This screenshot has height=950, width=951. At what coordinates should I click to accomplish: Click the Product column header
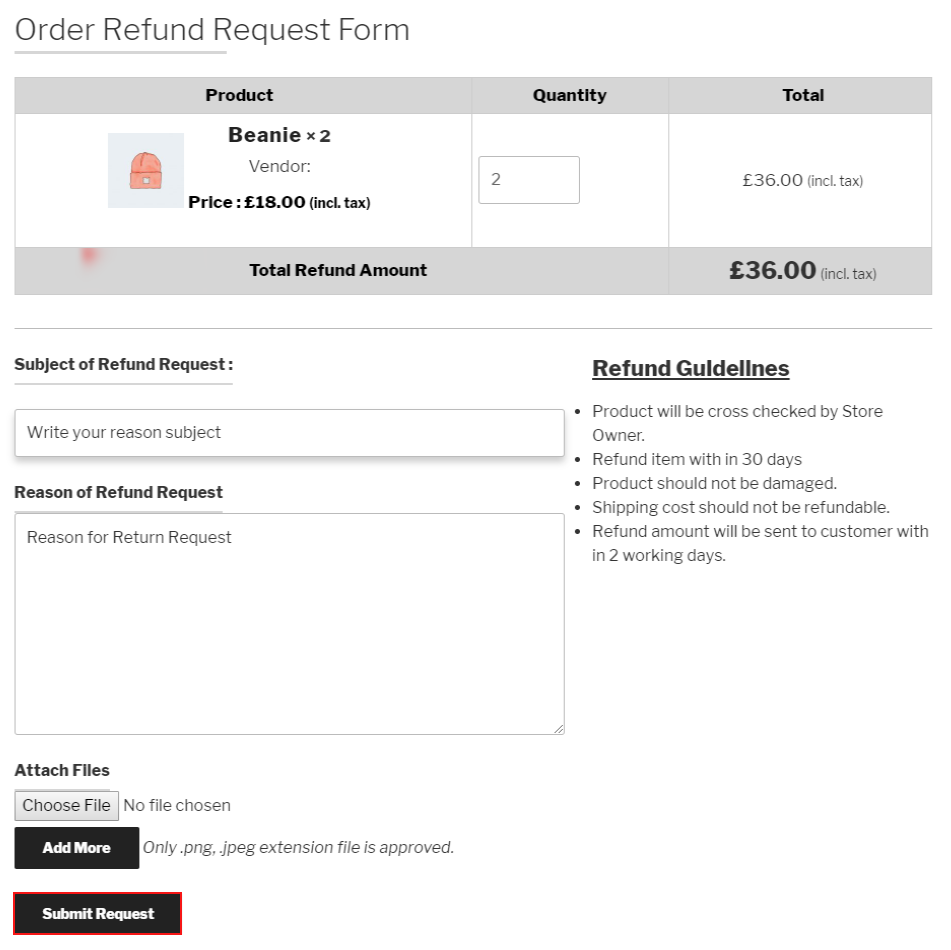[239, 95]
